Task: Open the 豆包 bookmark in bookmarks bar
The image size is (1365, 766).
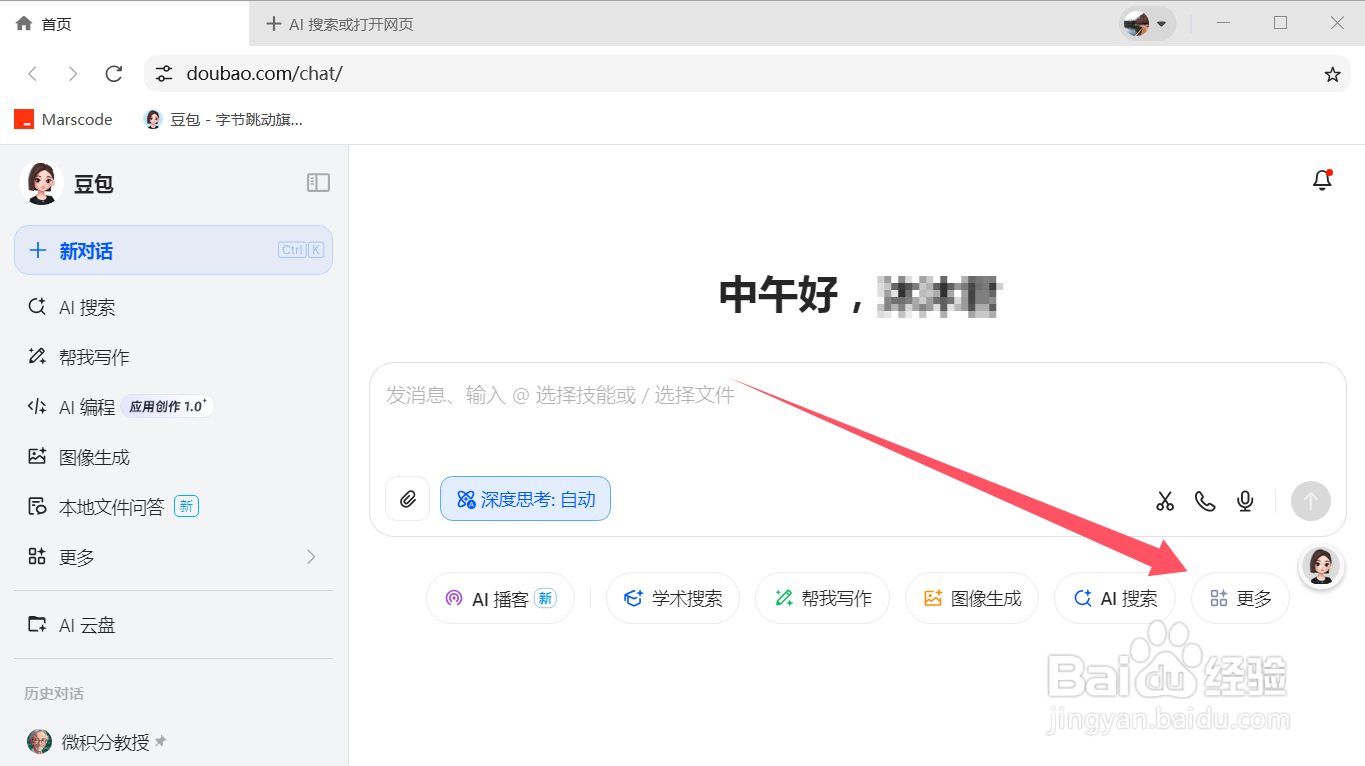Action: [x=224, y=119]
